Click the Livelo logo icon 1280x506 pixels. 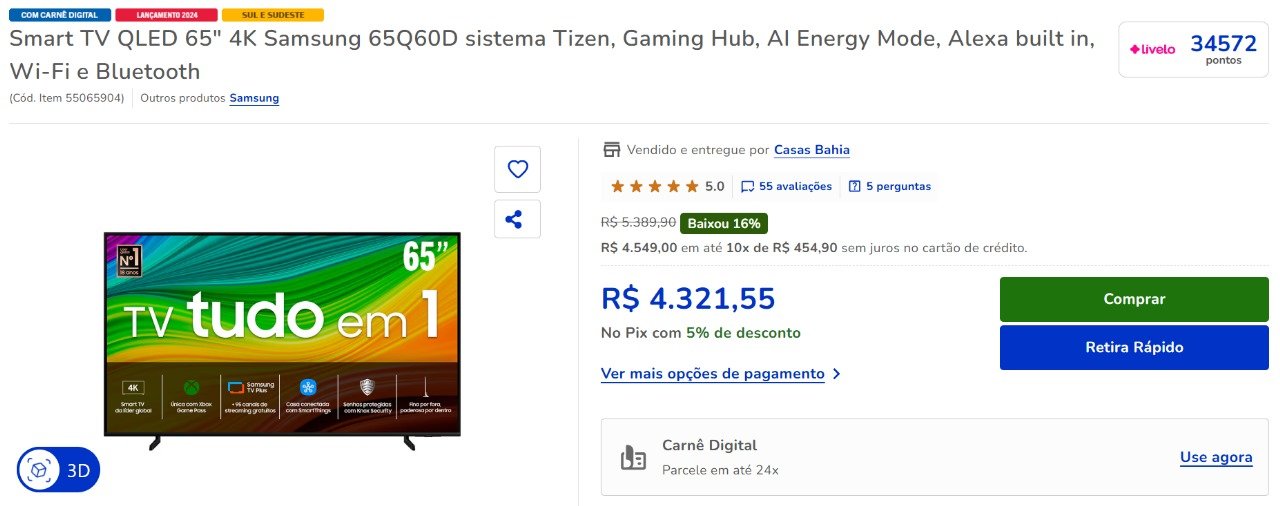pos(1153,49)
